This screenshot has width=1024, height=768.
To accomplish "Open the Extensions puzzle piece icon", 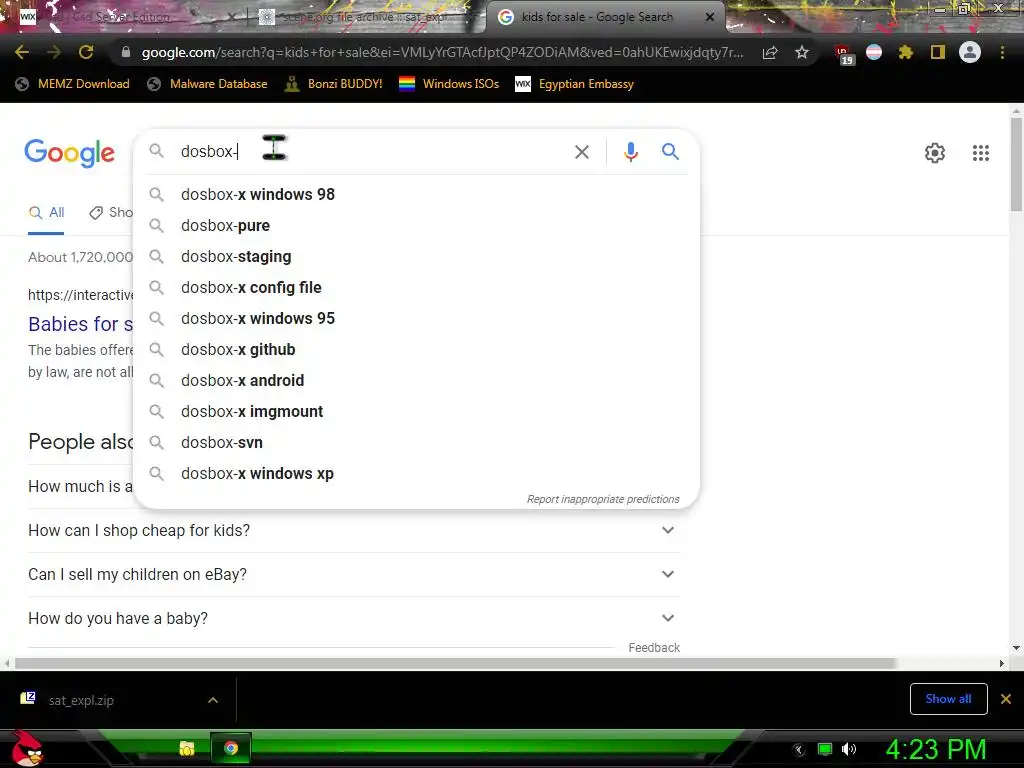I will (905, 52).
